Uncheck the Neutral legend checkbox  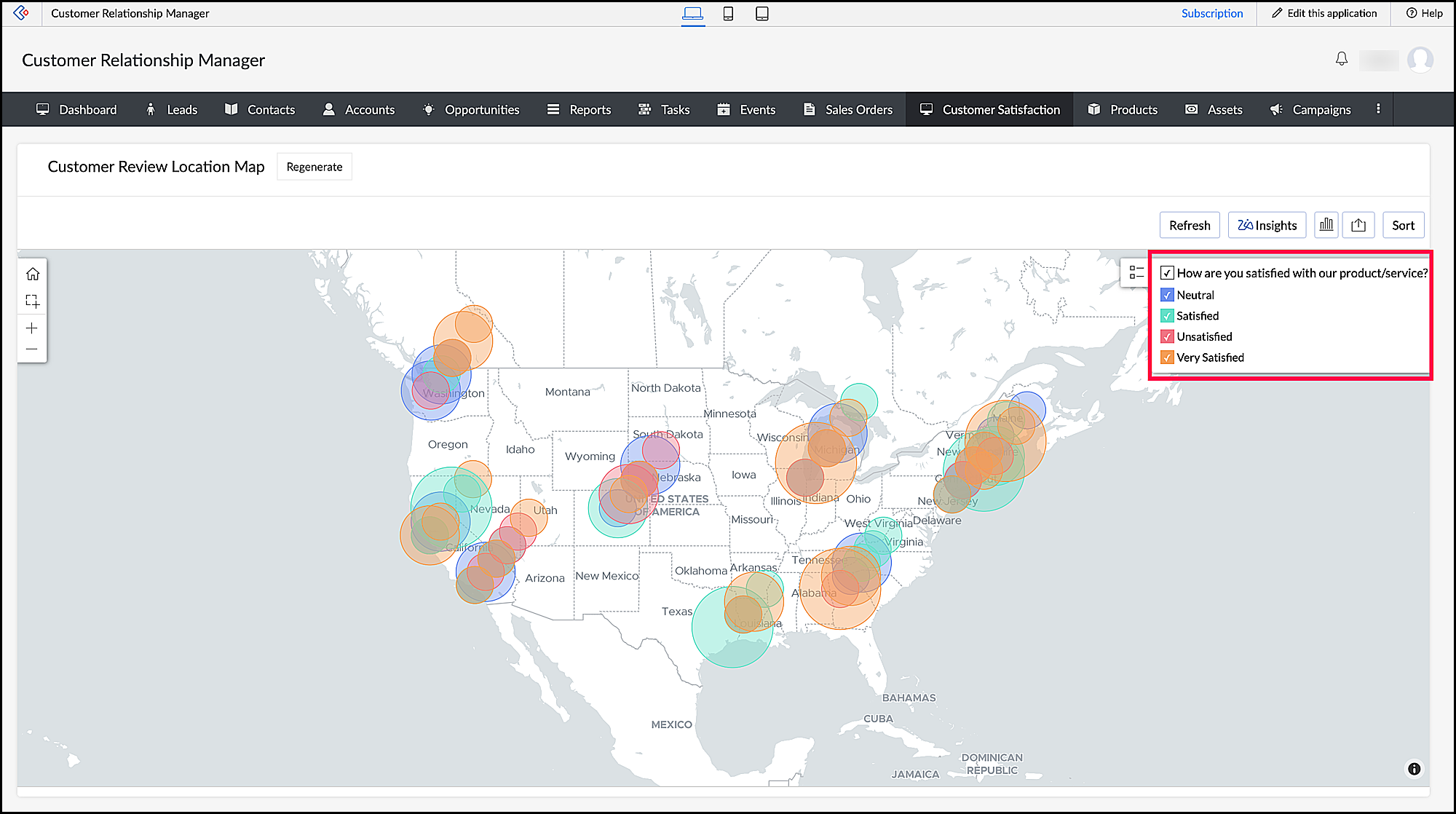coord(1167,295)
